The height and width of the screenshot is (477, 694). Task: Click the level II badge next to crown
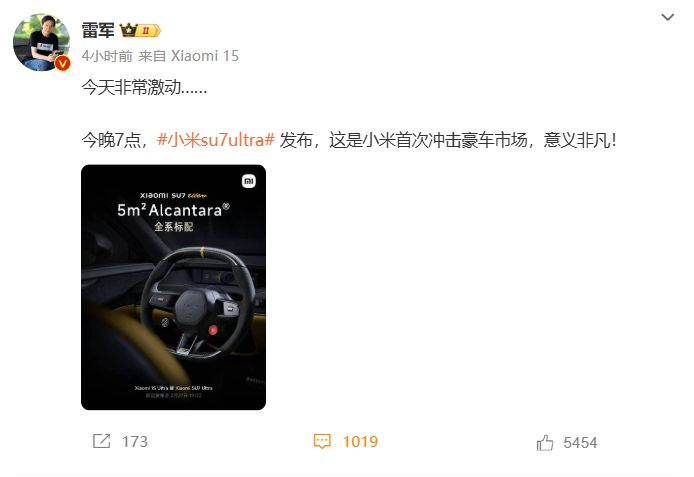coord(148,31)
